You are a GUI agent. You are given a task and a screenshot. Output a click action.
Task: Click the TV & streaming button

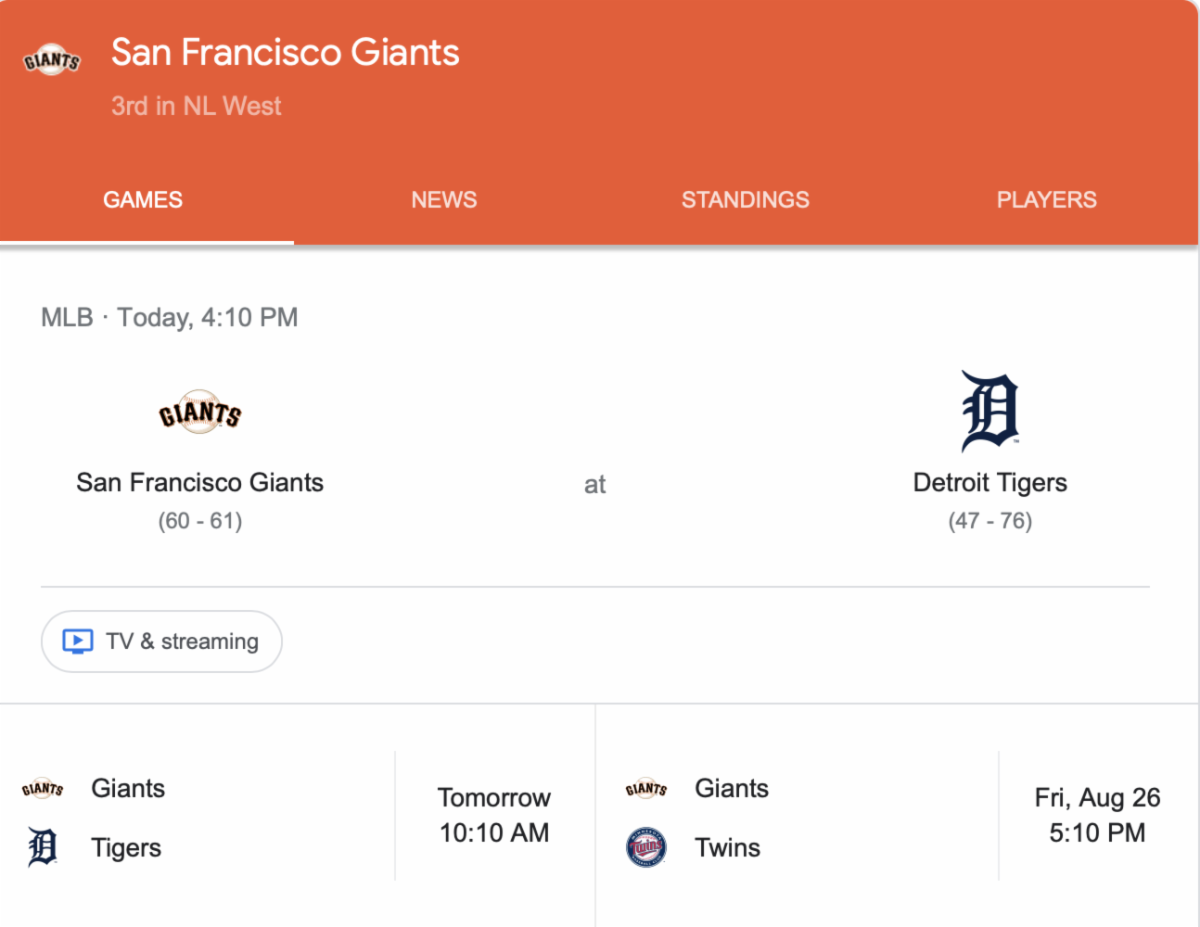pyautogui.click(x=162, y=641)
